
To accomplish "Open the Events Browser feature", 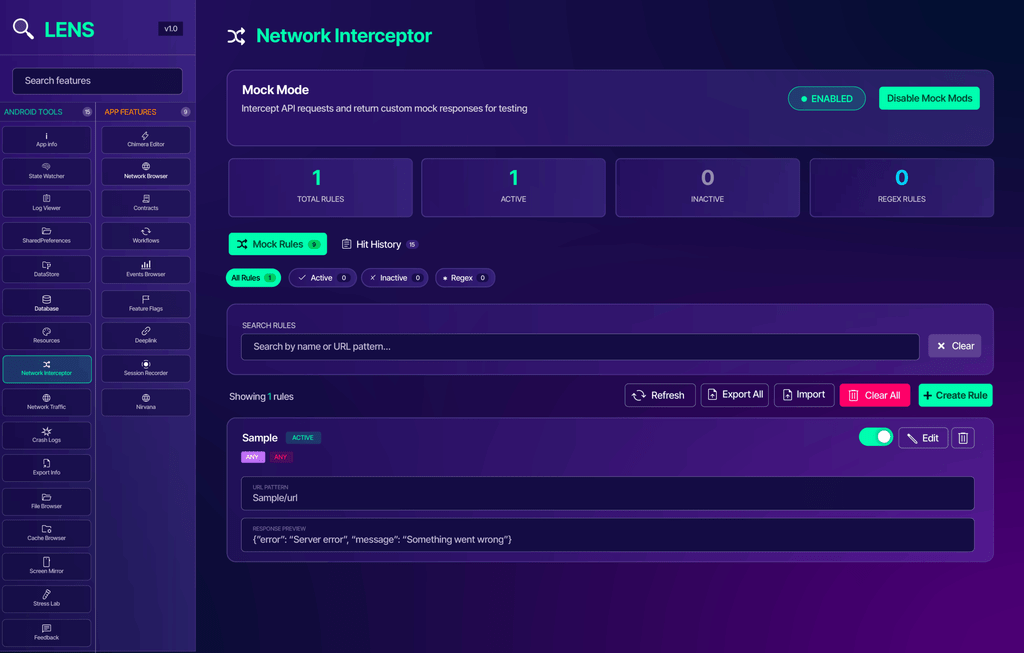I will point(146,269).
